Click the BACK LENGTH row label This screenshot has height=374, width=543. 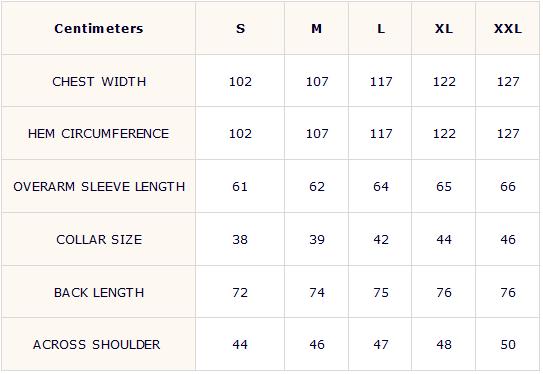click(x=99, y=293)
